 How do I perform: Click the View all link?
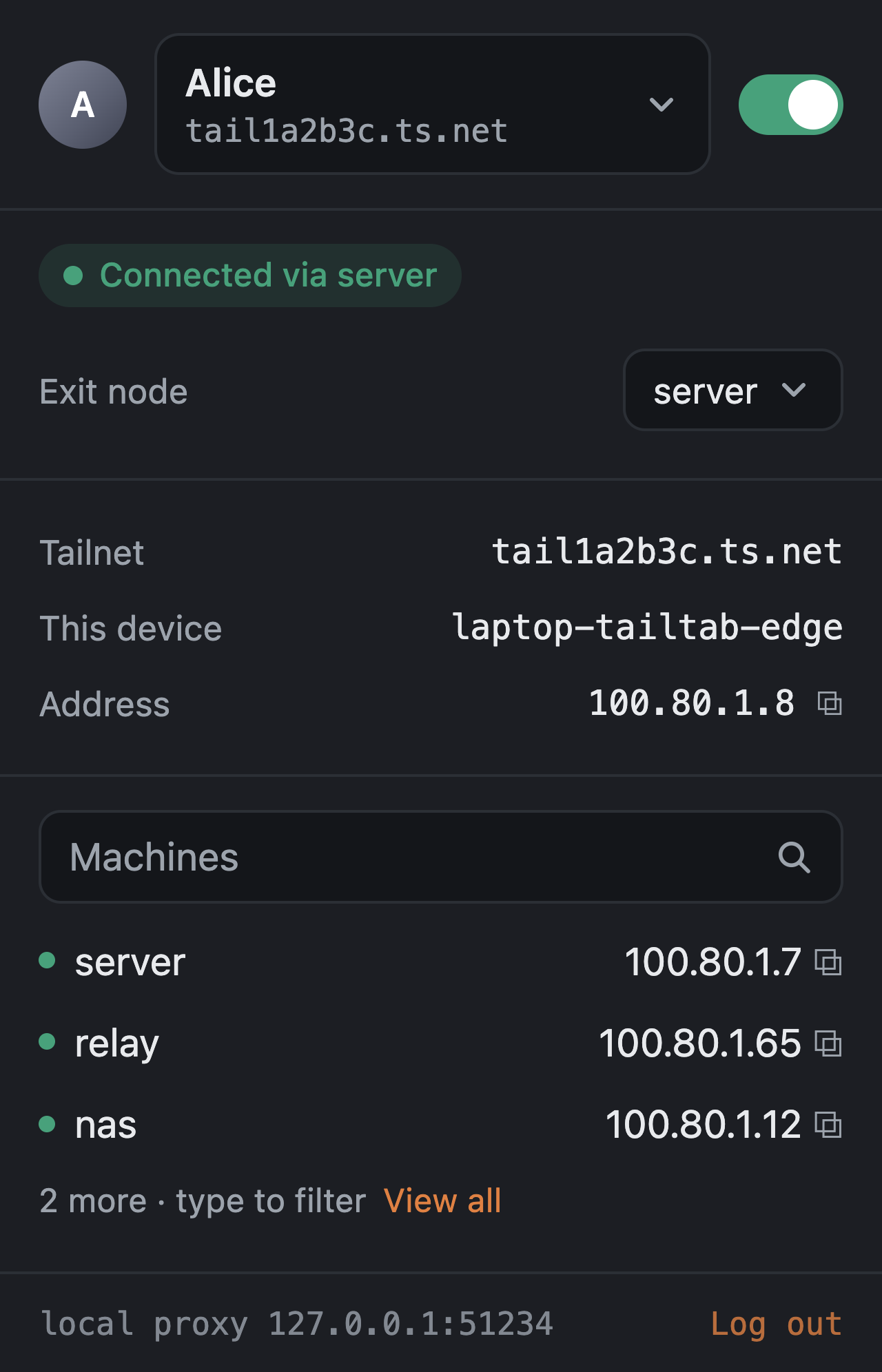(x=442, y=1200)
